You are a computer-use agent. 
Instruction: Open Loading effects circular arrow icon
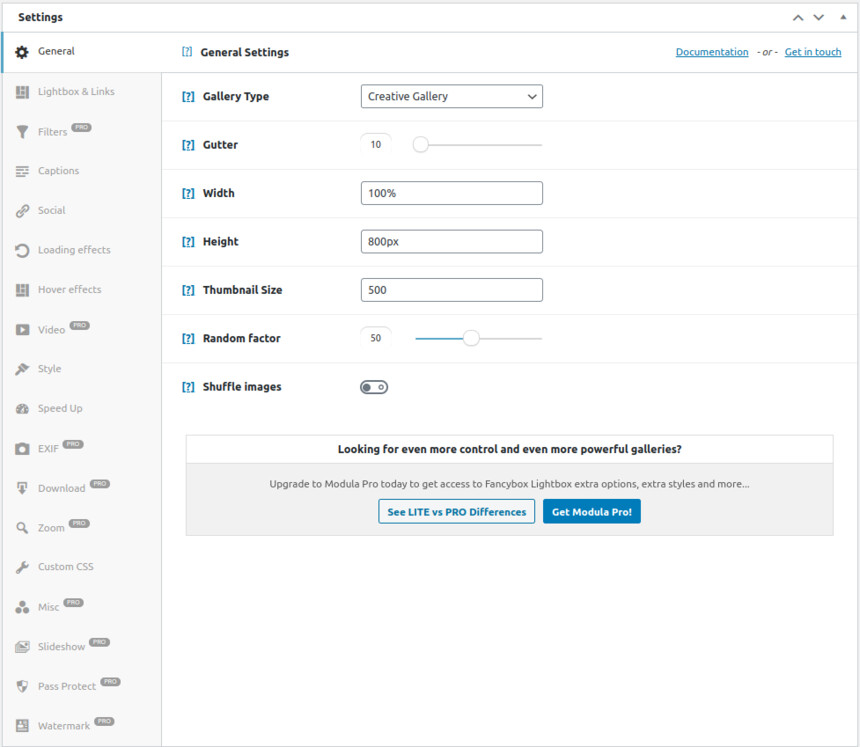[22, 251]
